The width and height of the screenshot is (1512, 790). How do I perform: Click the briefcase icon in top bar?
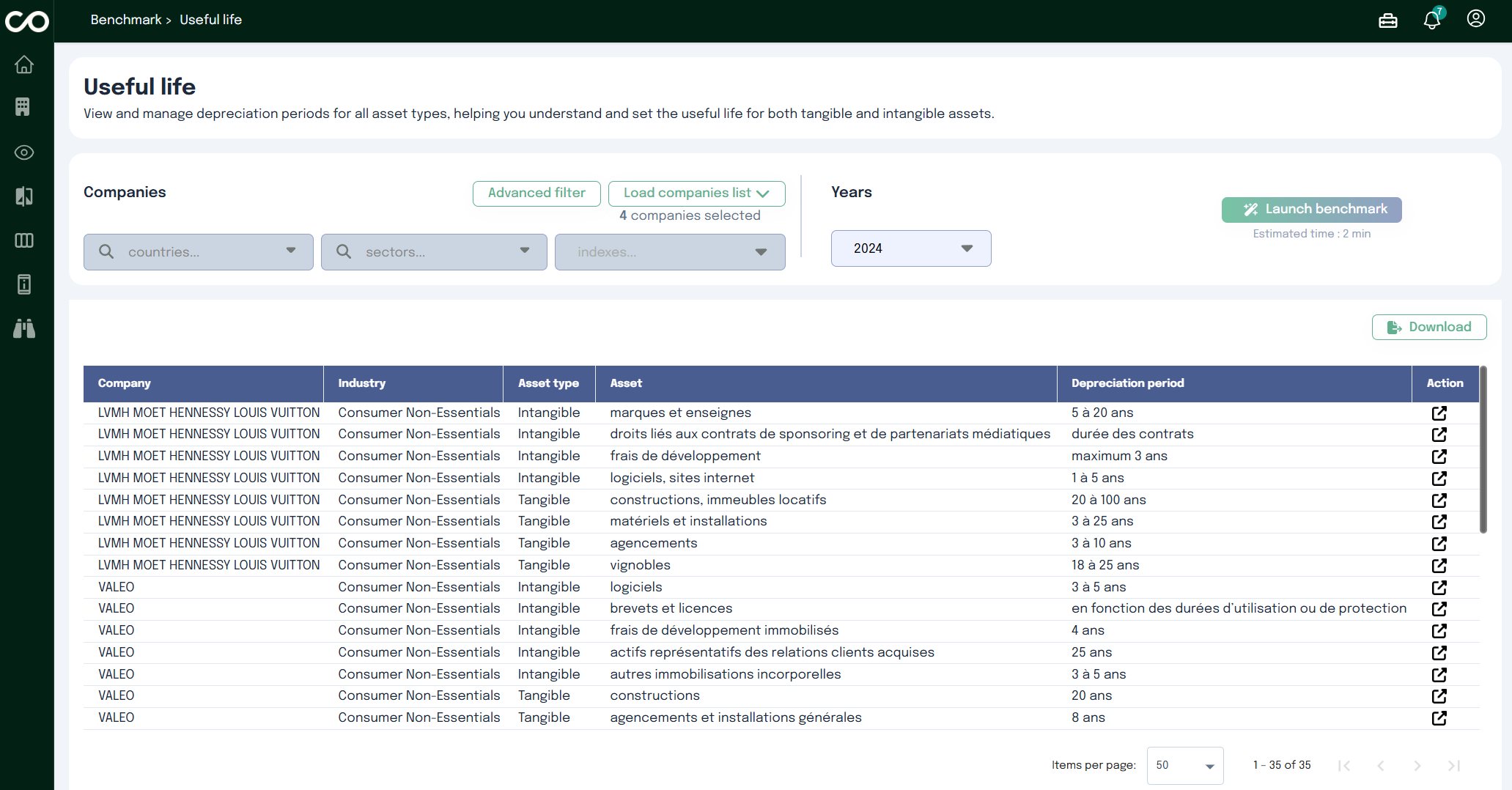[x=1387, y=21]
